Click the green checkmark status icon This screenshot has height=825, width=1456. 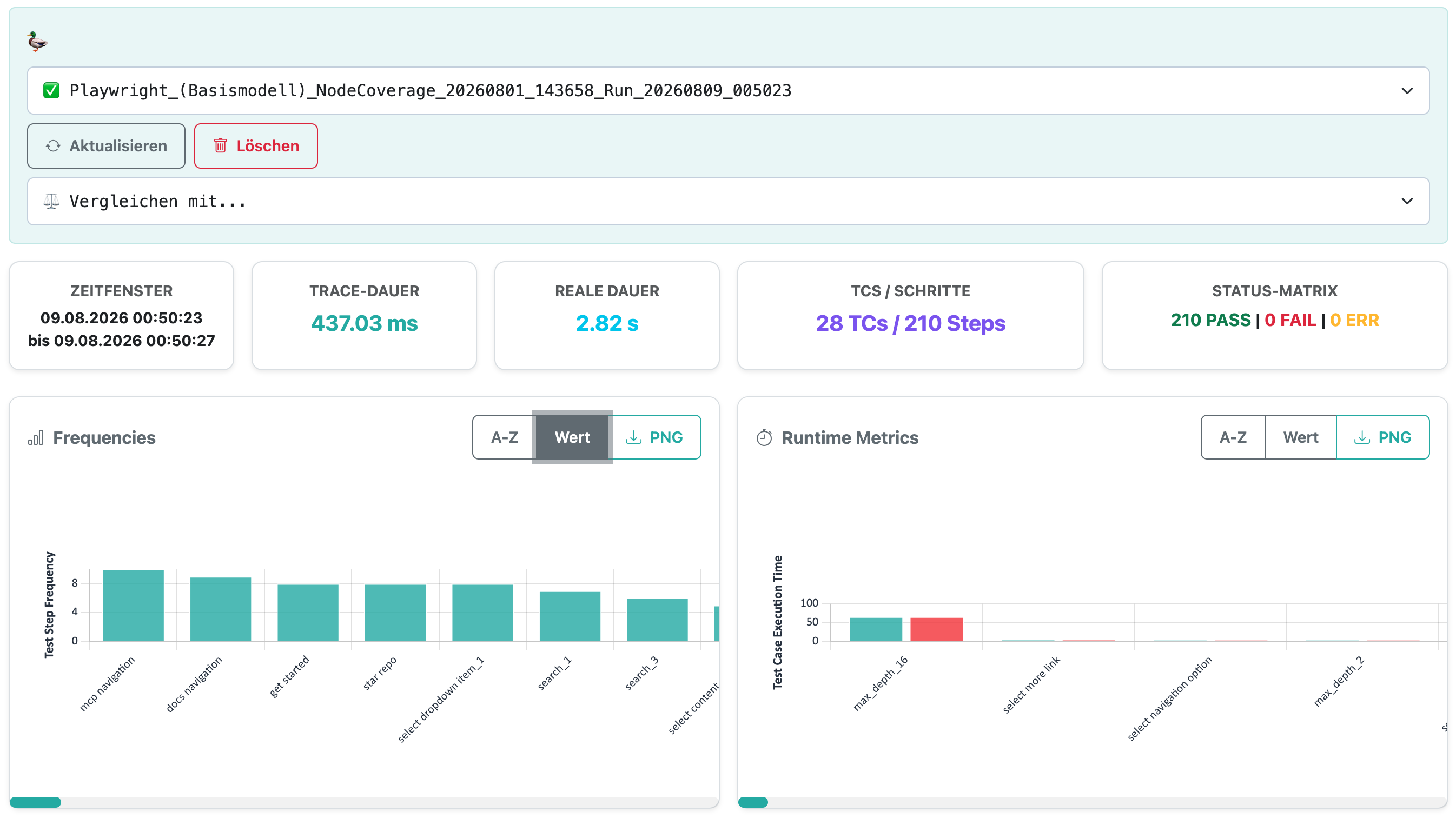pos(51,91)
